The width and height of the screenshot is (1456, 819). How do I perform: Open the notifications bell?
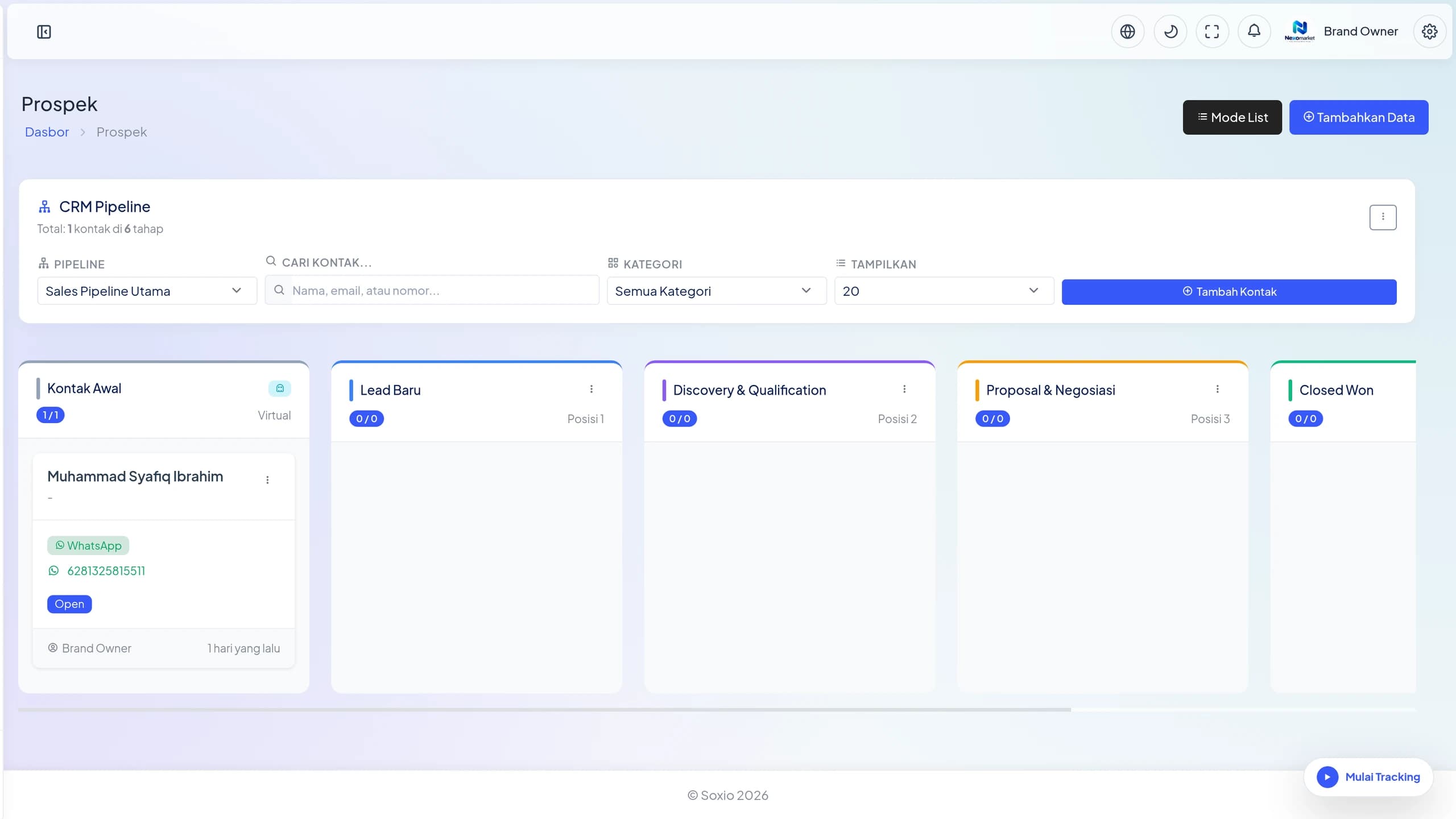[1254, 32]
